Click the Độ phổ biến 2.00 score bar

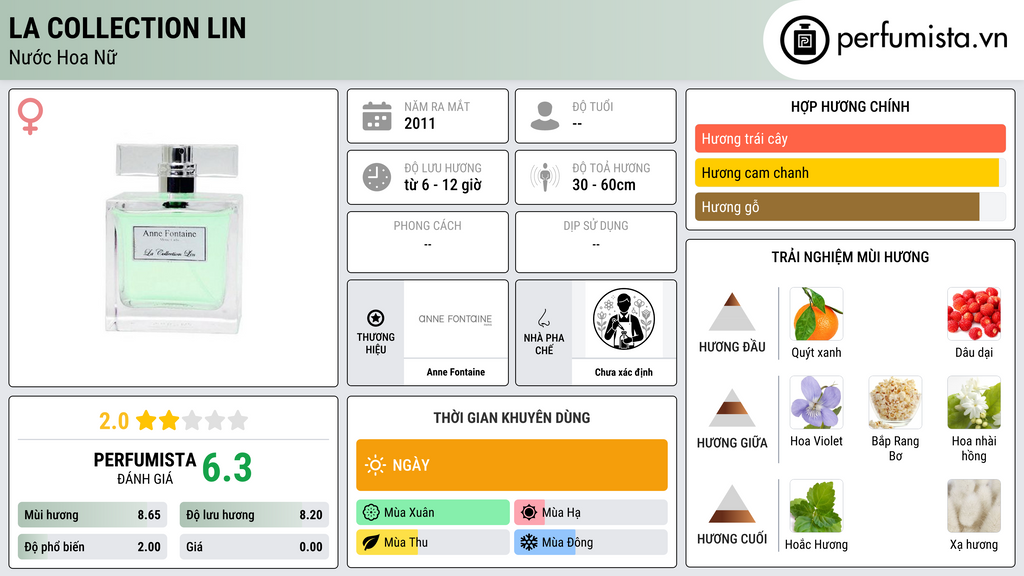[92, 547]
